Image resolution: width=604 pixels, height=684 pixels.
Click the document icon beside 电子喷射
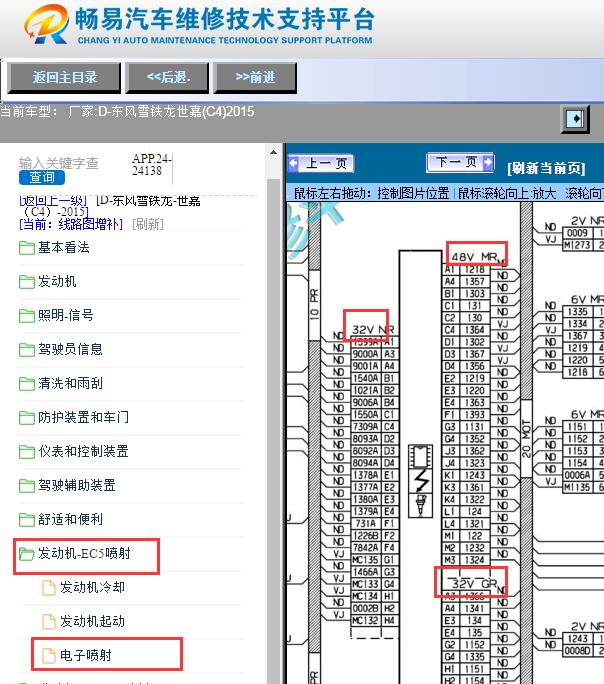point(48,656)
